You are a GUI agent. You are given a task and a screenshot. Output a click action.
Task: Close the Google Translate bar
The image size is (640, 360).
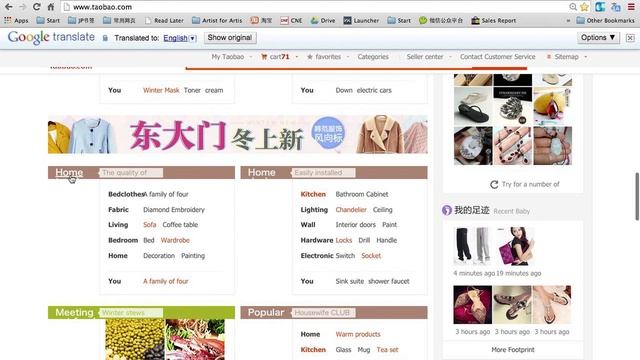(630, 38)
